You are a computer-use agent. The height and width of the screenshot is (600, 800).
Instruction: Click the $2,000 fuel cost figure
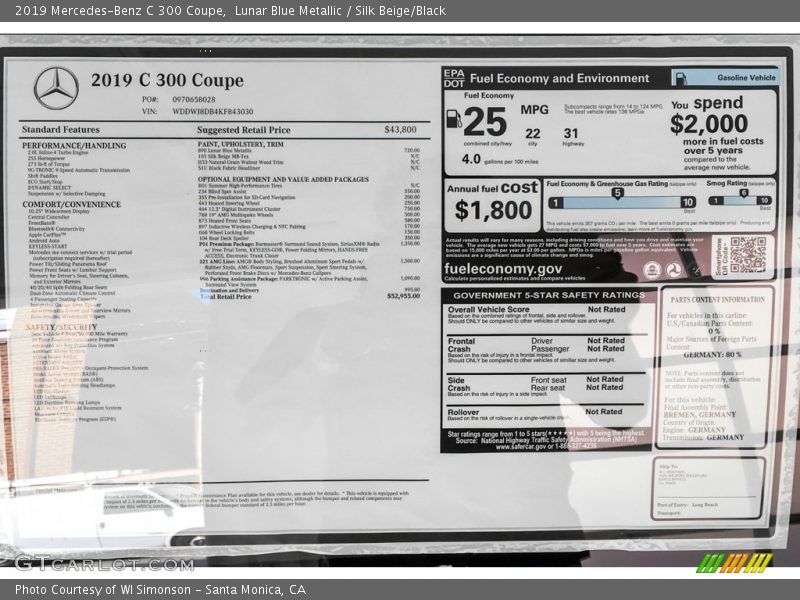pyautogui.click(x=709, y=123)
